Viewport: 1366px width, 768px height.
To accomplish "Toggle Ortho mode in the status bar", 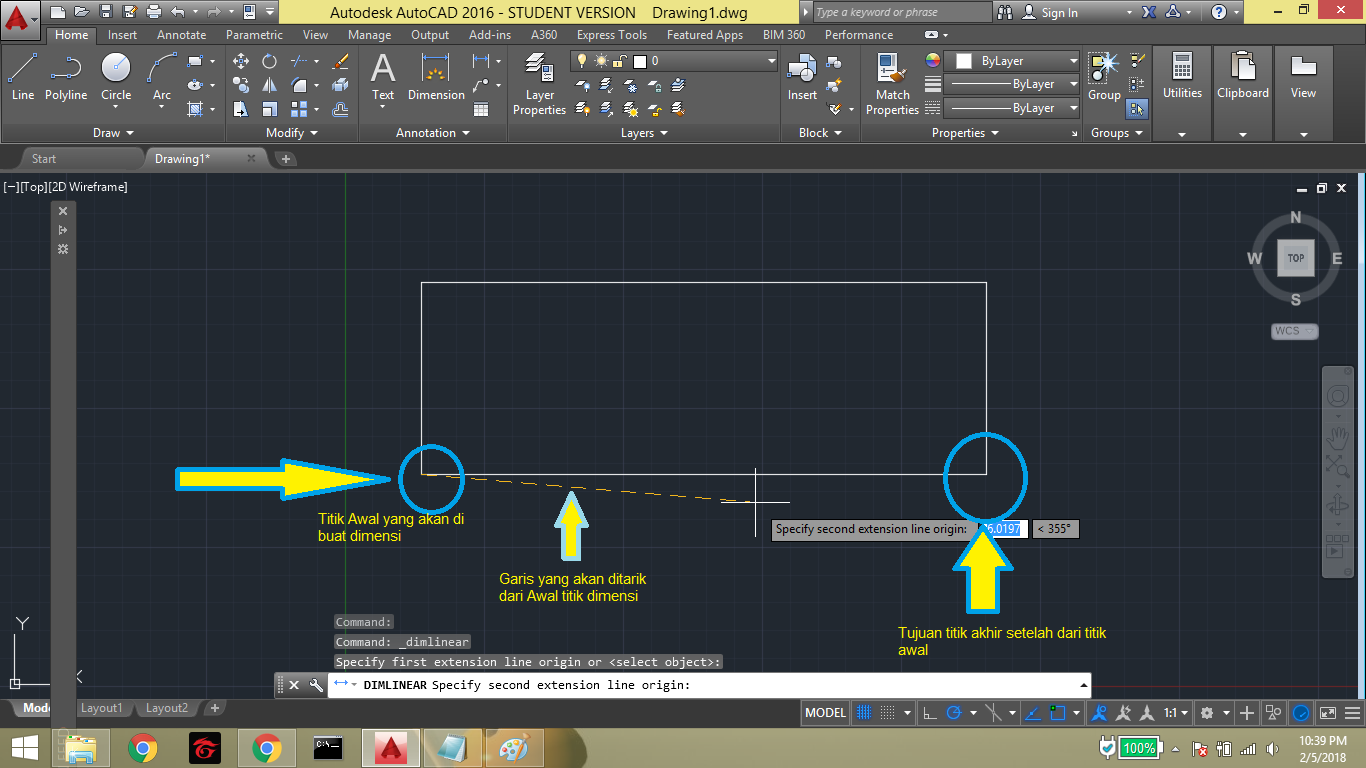I will click(930, 712).
